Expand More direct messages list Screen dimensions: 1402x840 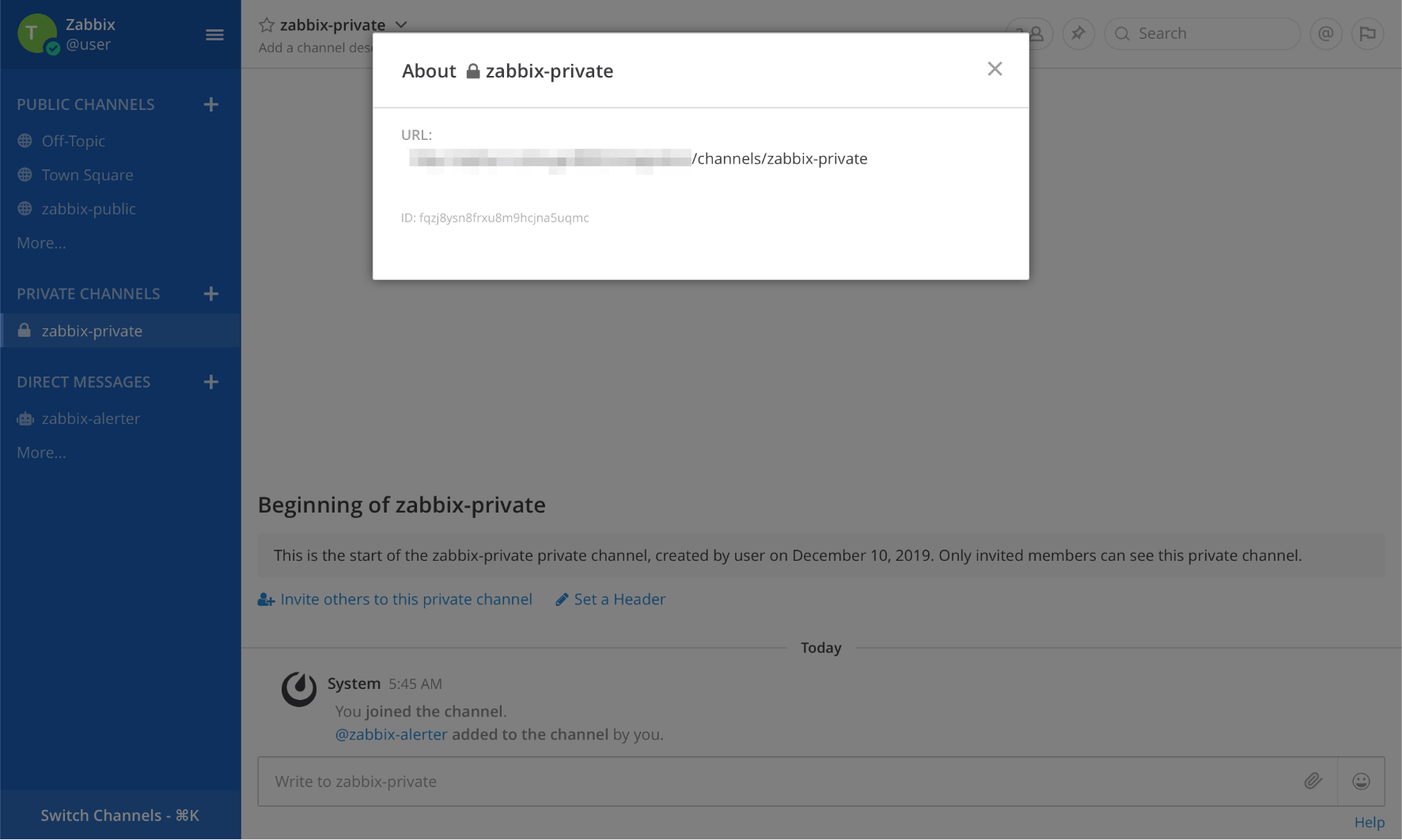41,452
